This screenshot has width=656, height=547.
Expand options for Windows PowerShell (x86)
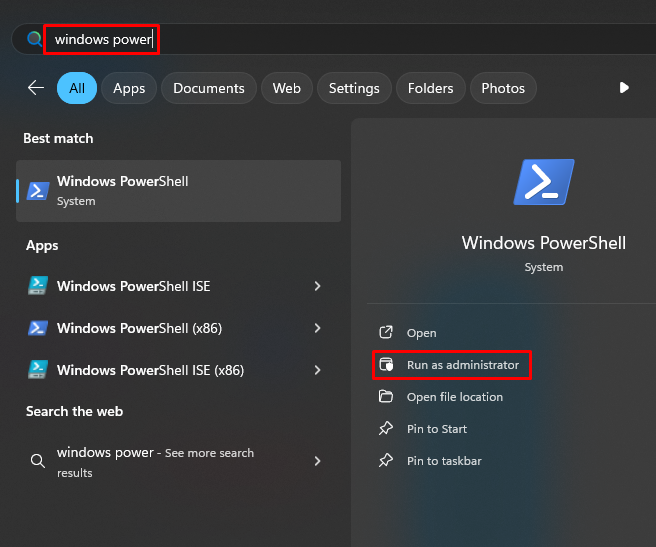pos(318,328)
